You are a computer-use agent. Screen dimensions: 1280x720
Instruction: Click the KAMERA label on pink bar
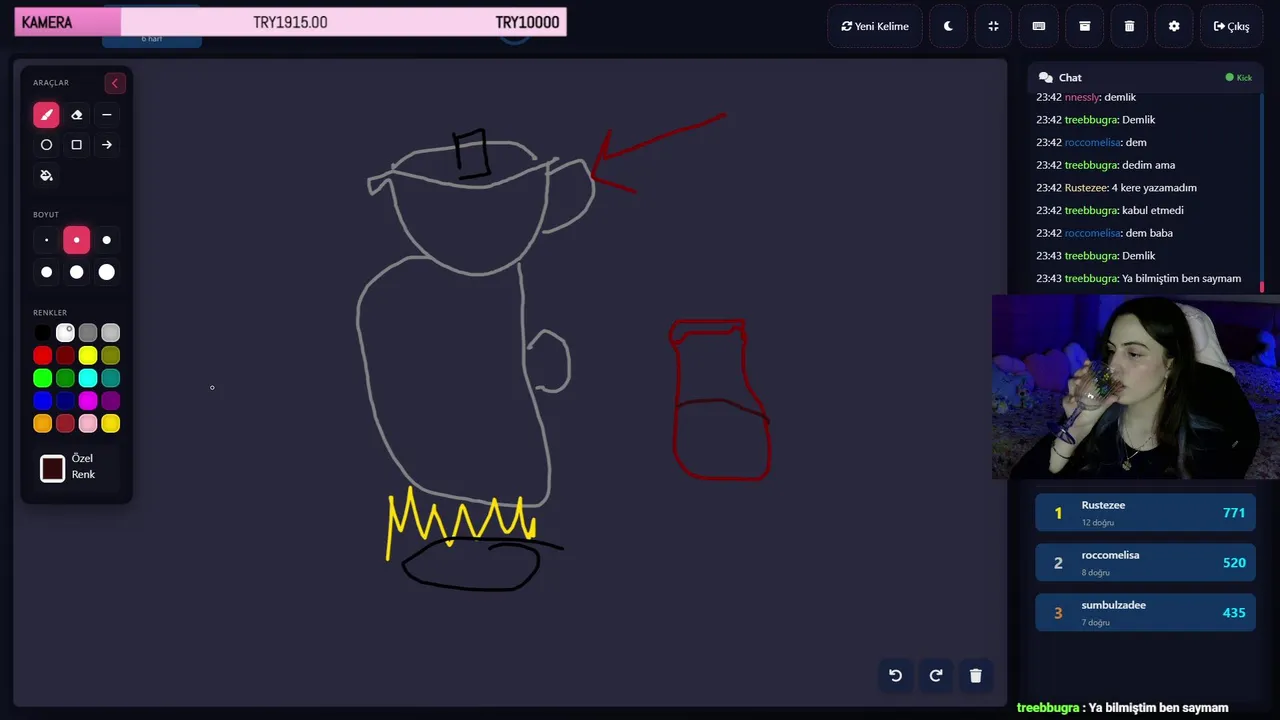[x=47, y=22]
